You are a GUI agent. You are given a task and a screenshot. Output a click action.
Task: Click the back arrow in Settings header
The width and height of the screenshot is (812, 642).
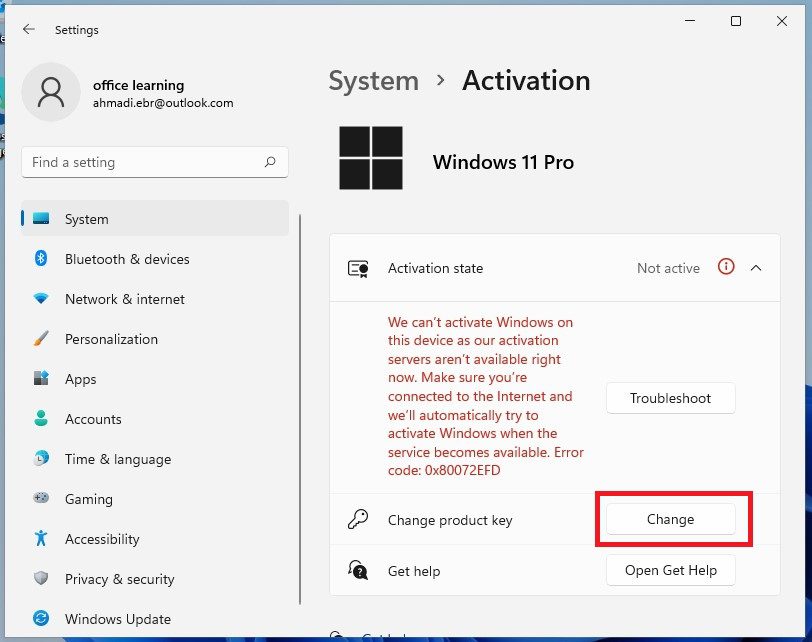(x=28, y=30)
